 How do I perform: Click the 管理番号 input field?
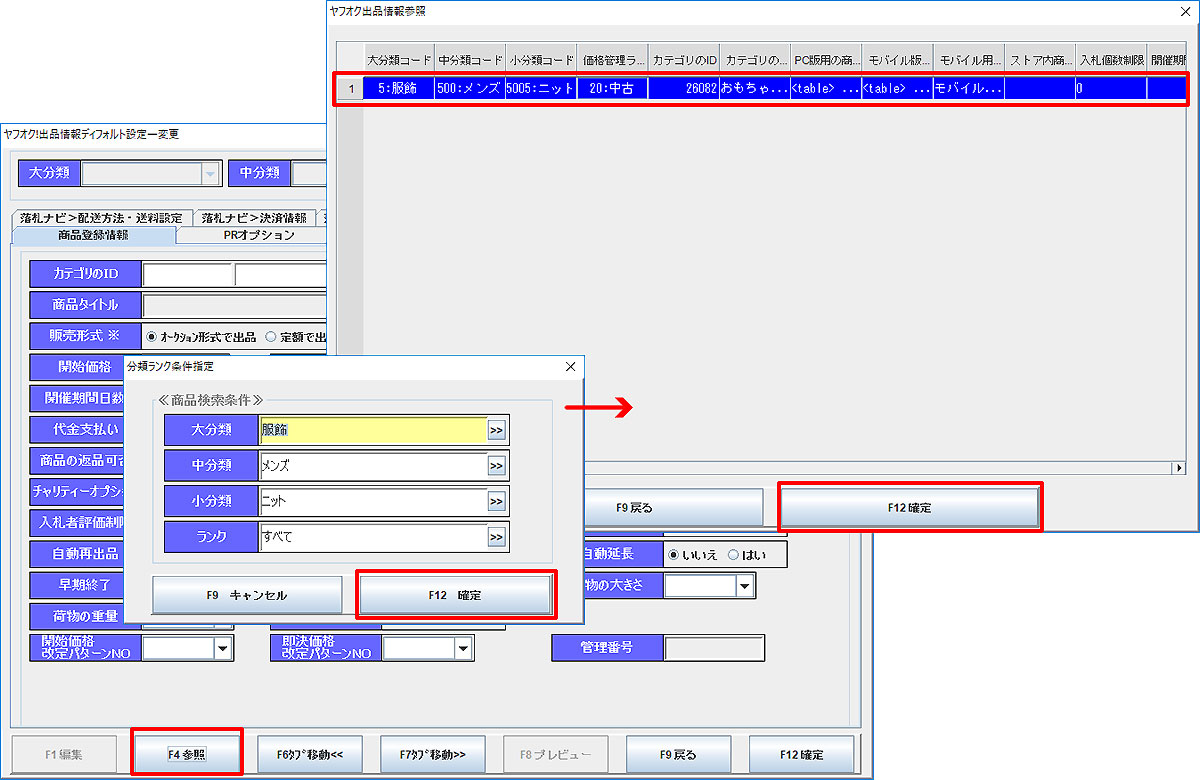coord(714,648)
